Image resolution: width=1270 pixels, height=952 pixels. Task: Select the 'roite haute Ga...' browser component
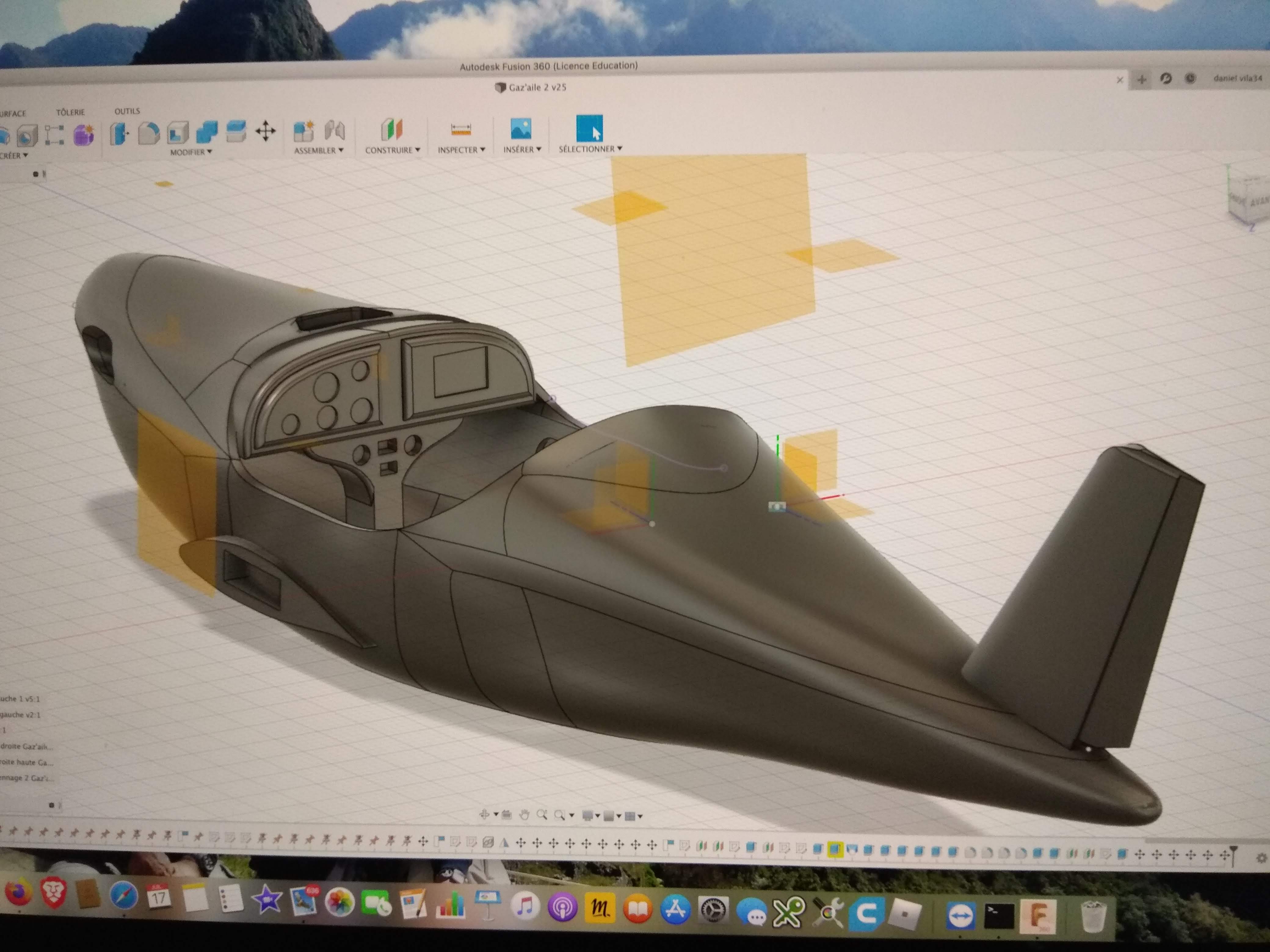tap(27, 763)
